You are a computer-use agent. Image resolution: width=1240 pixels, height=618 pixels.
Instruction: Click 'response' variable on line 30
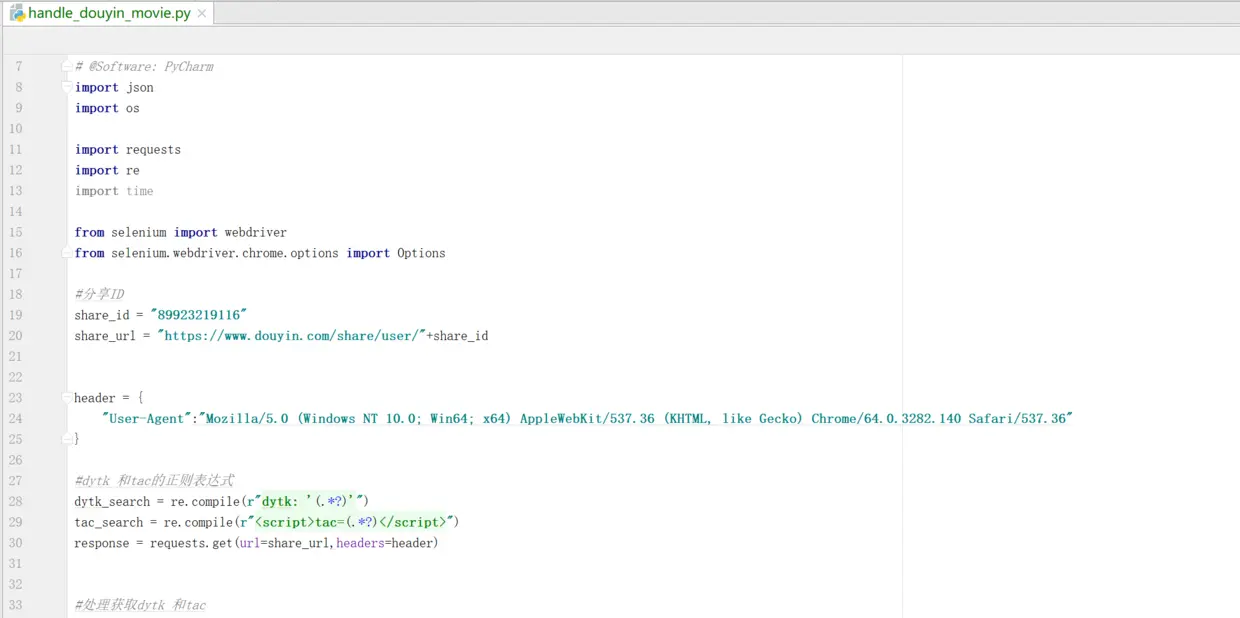[x=102, y=543]
